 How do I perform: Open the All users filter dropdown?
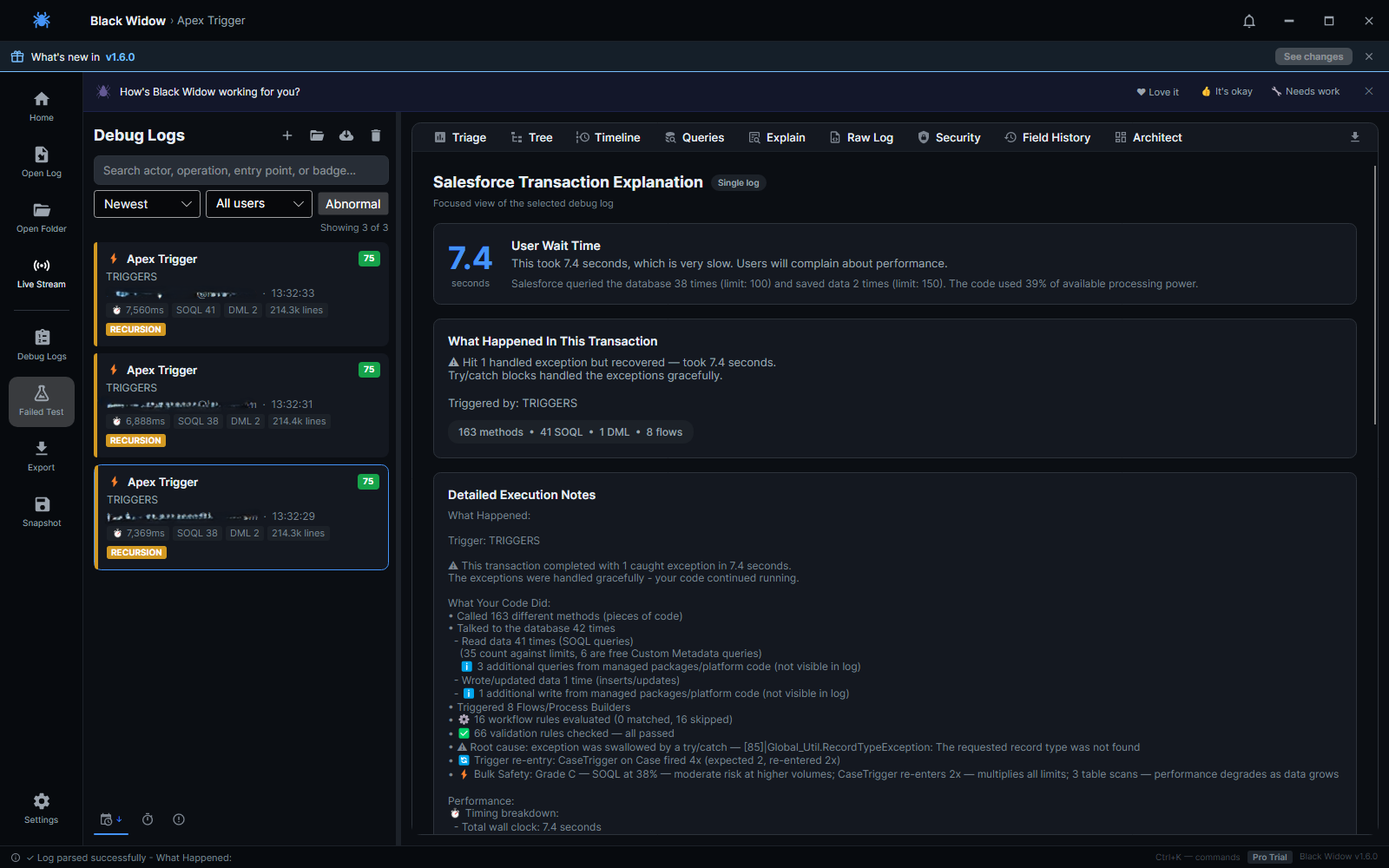tap(259, 204)
